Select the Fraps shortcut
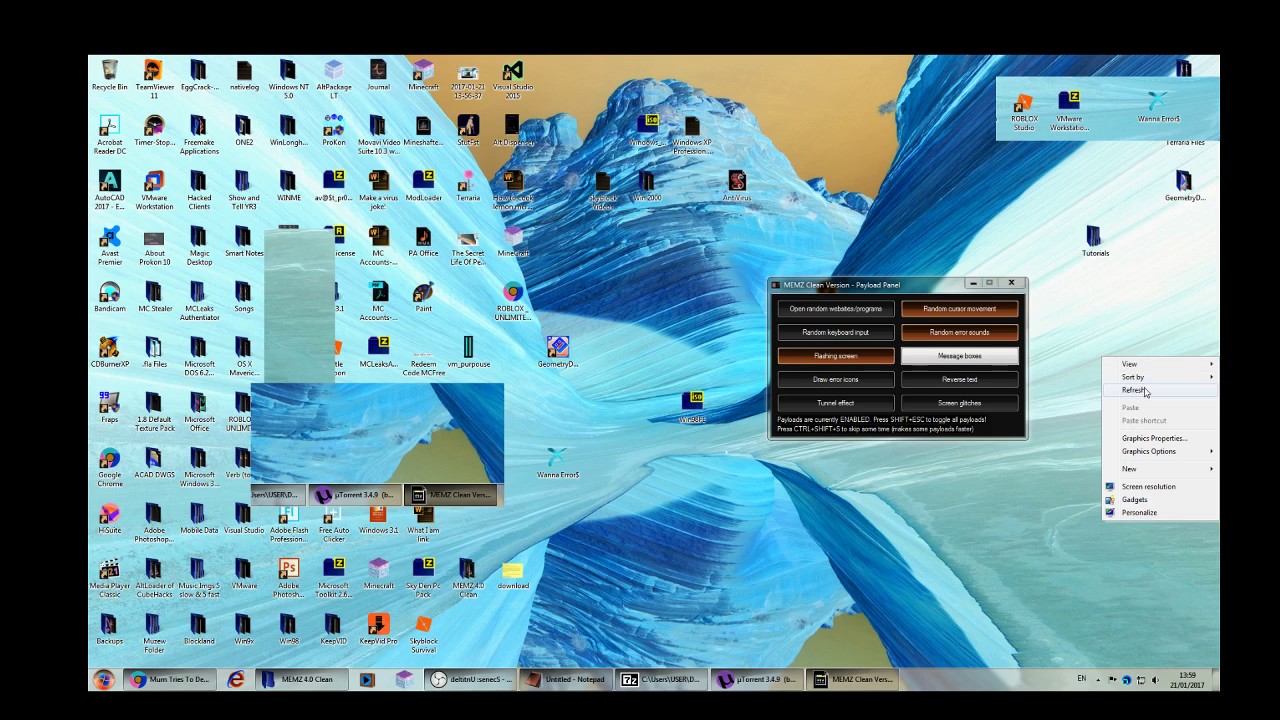This screenshot has width=1280, height=720. pos(109,408)
